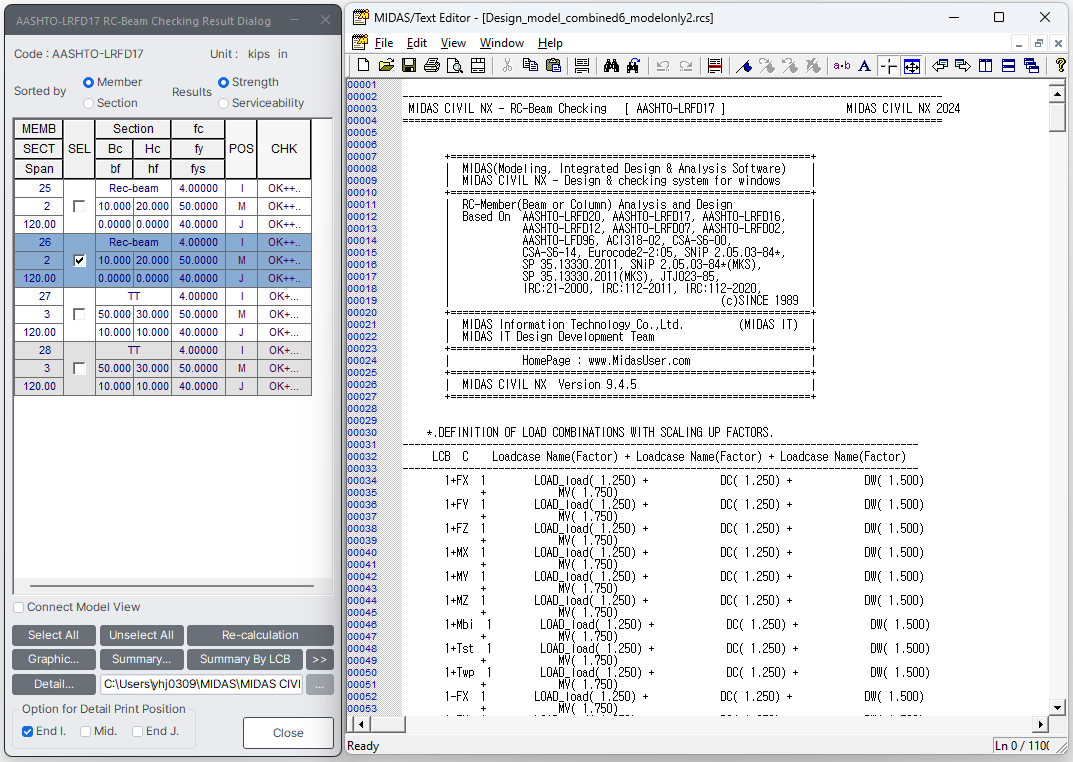
Task: Click the results table horizontal scrollbar
Action: point(172,586)
